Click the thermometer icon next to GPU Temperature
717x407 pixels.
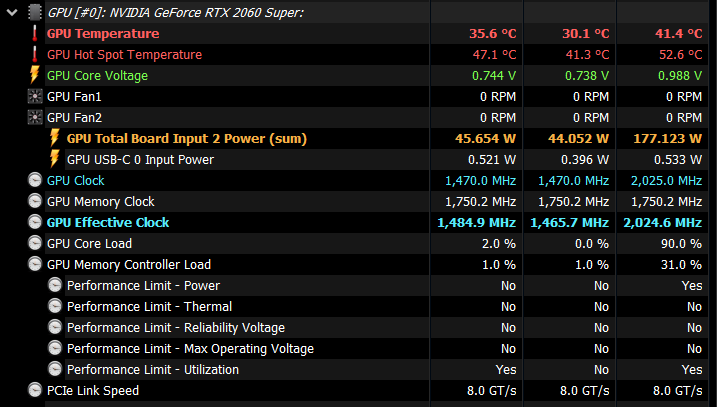pyautogui.click(x=35, y=33)
